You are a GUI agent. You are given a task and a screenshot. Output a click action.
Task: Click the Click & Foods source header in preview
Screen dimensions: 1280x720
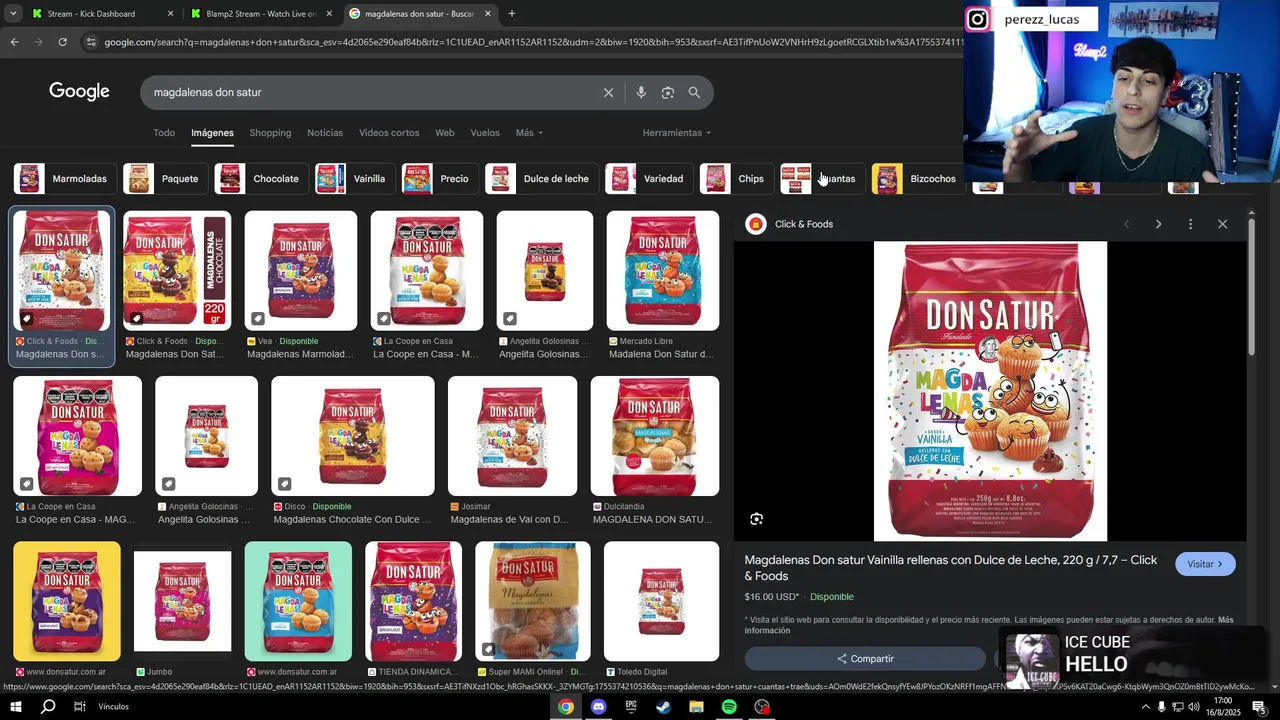pyautogui.click(x=790, y=224)
